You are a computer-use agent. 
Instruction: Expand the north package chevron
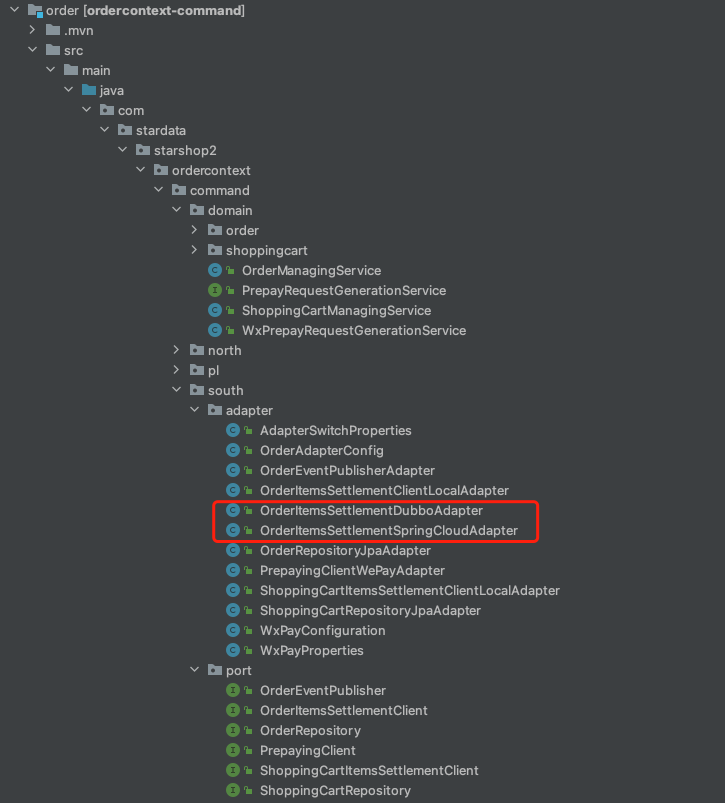[x=176, y=350]
